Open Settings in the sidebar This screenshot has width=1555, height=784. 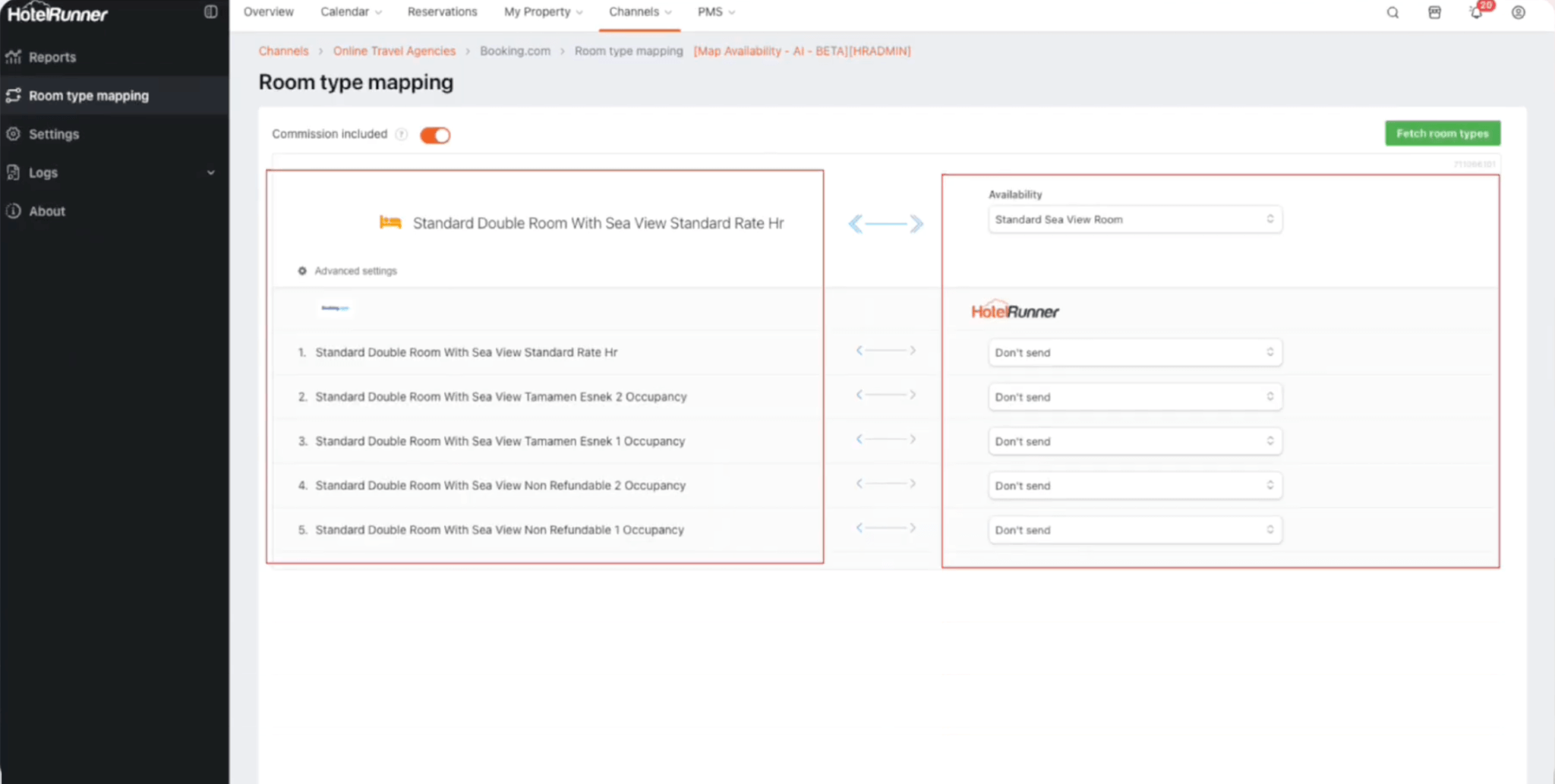pyautogui.click(x=54, y=134)
